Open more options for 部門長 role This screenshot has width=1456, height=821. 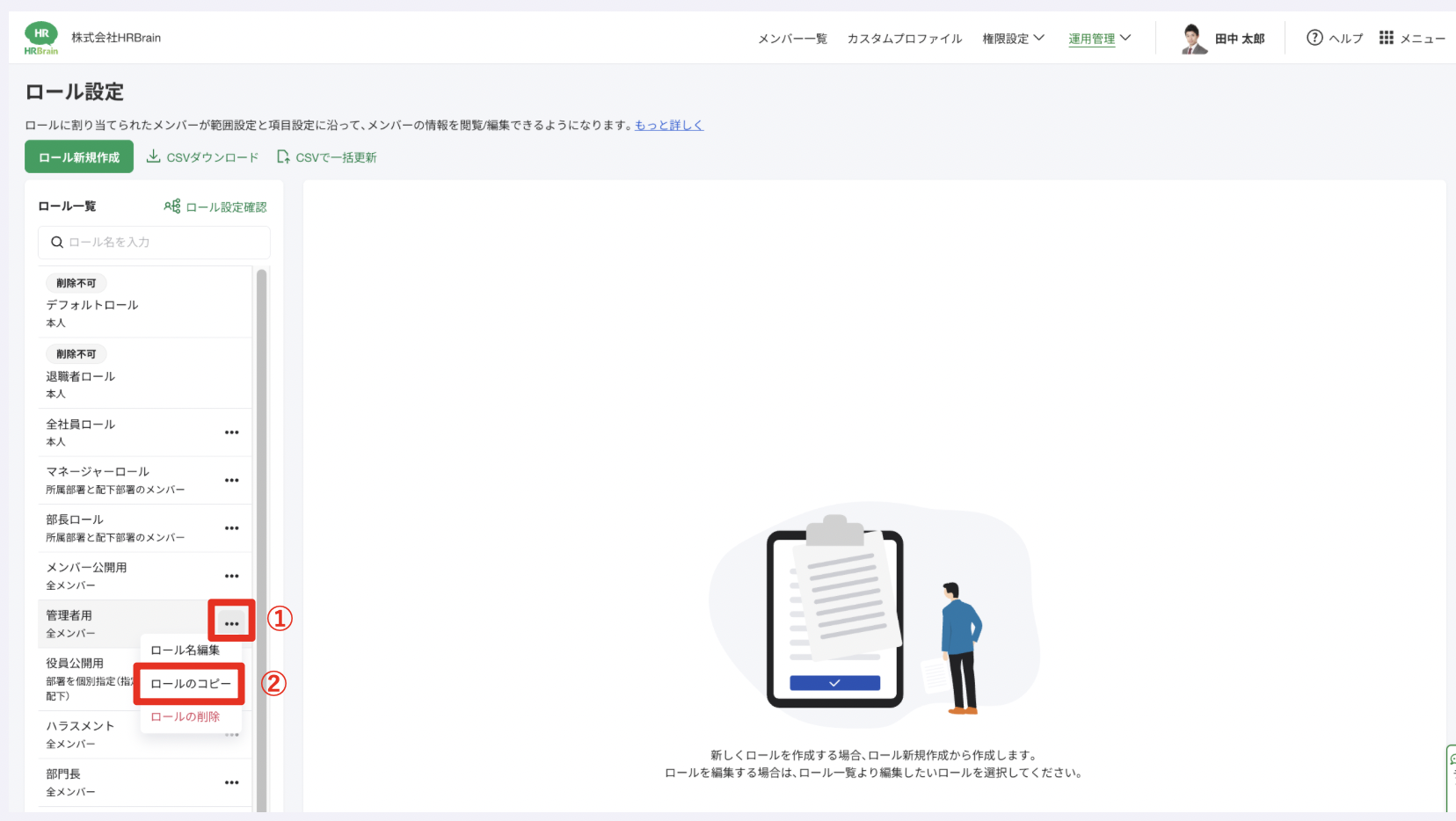(x=232, y=782)
